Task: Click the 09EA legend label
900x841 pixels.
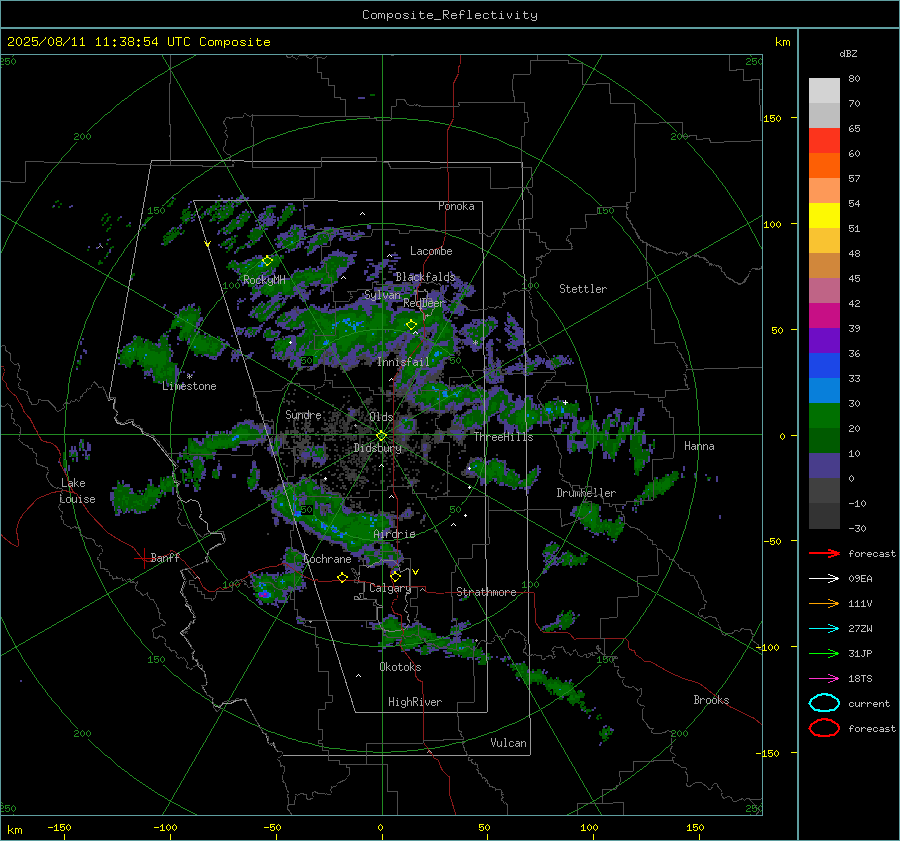Action: (860, 579)
